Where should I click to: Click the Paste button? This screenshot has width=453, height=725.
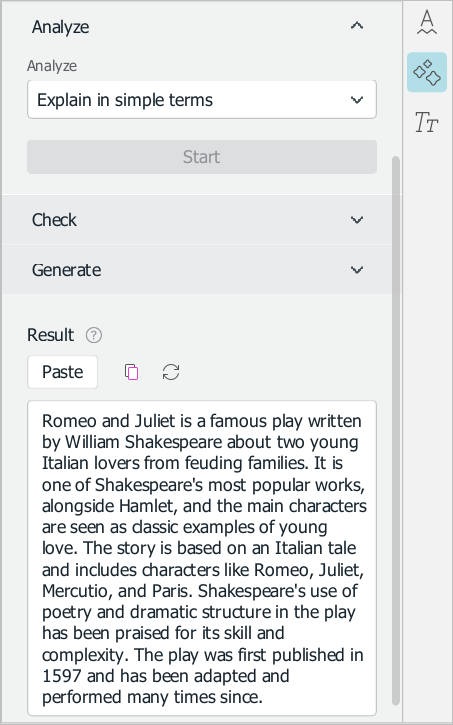coord(62,372)
